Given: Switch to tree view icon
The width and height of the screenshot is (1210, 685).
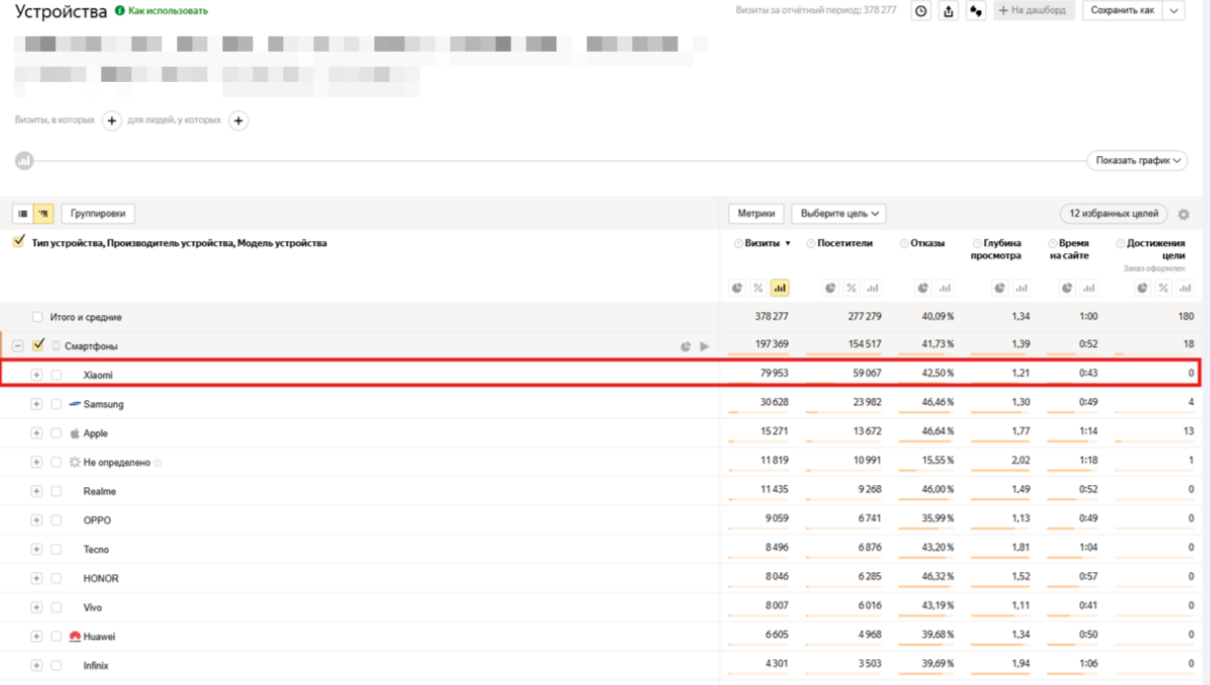Looking at the screenshot, I should tap(43, 214).
